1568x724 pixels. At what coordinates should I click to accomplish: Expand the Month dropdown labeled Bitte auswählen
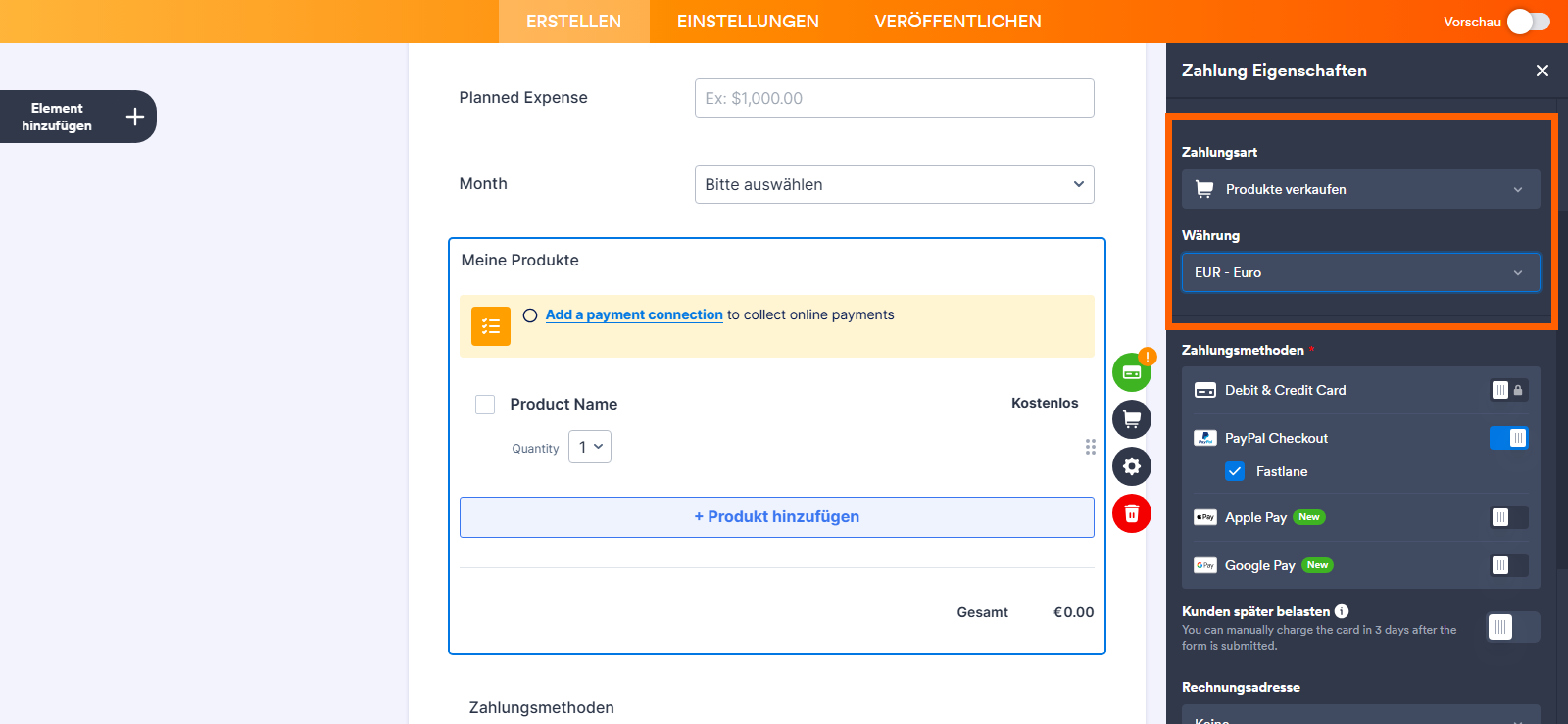pos(893,183)
